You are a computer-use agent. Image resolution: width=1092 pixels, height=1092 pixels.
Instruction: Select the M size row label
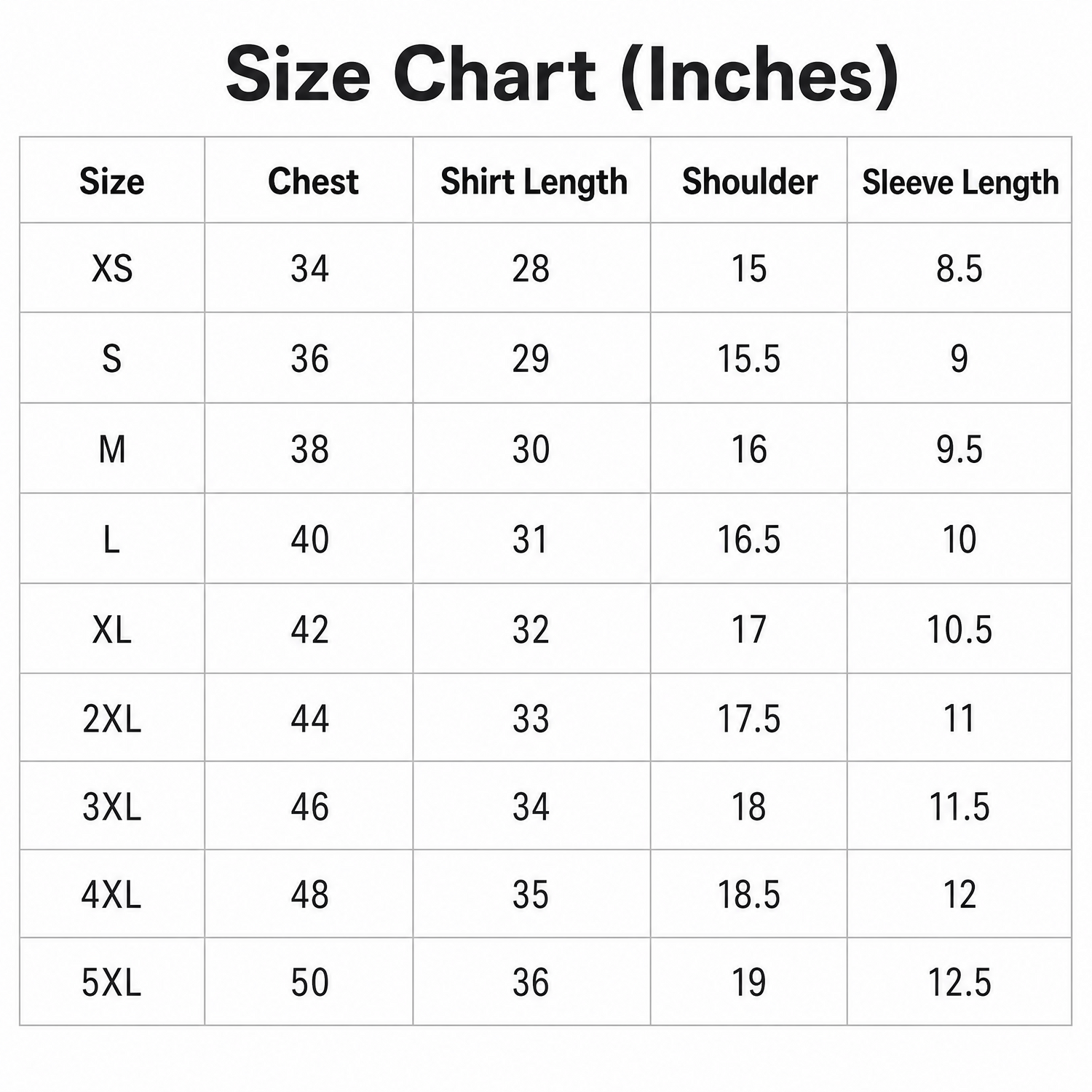[x=112, y=449]
